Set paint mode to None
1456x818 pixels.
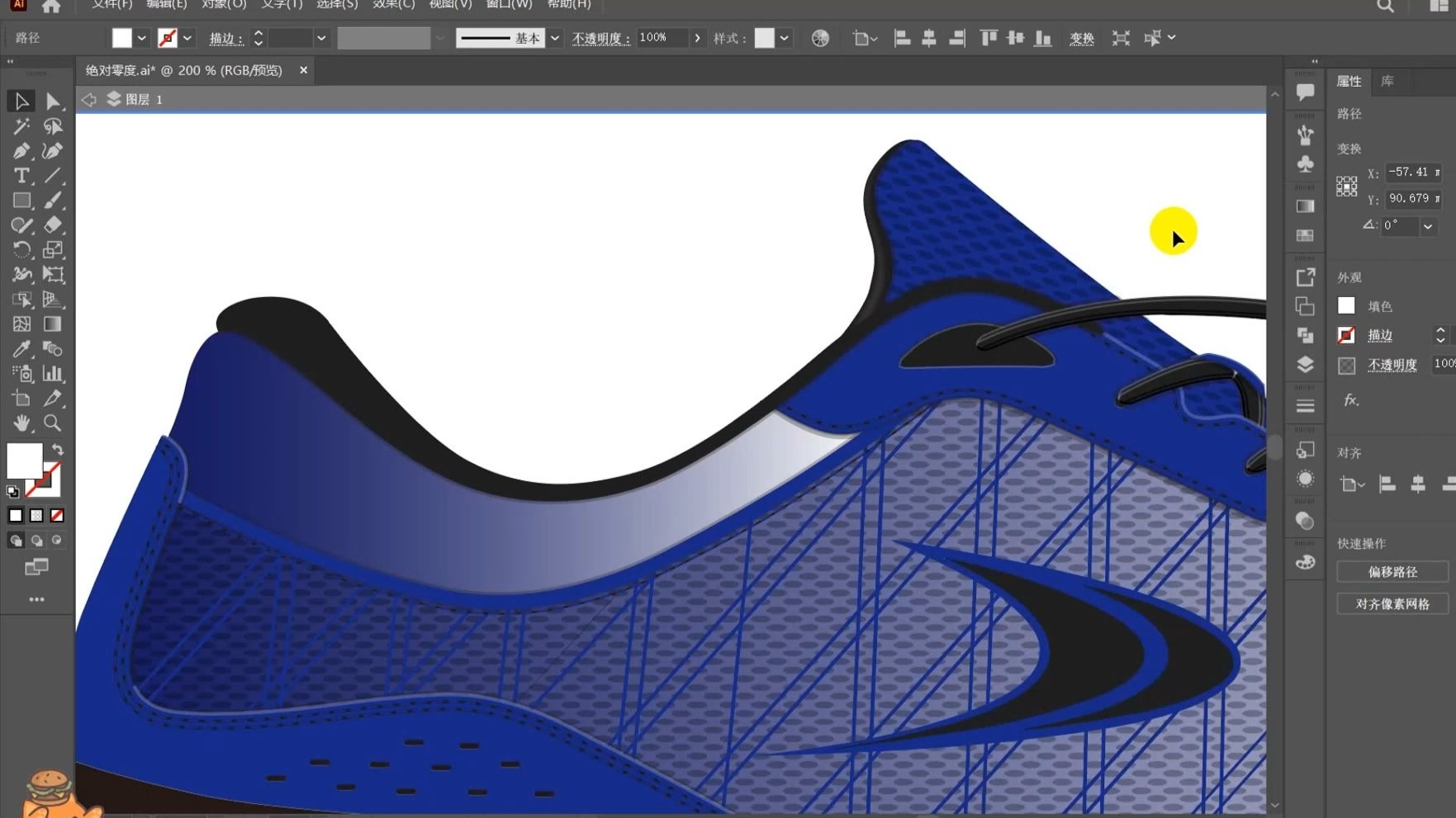(x=57, y=515)
